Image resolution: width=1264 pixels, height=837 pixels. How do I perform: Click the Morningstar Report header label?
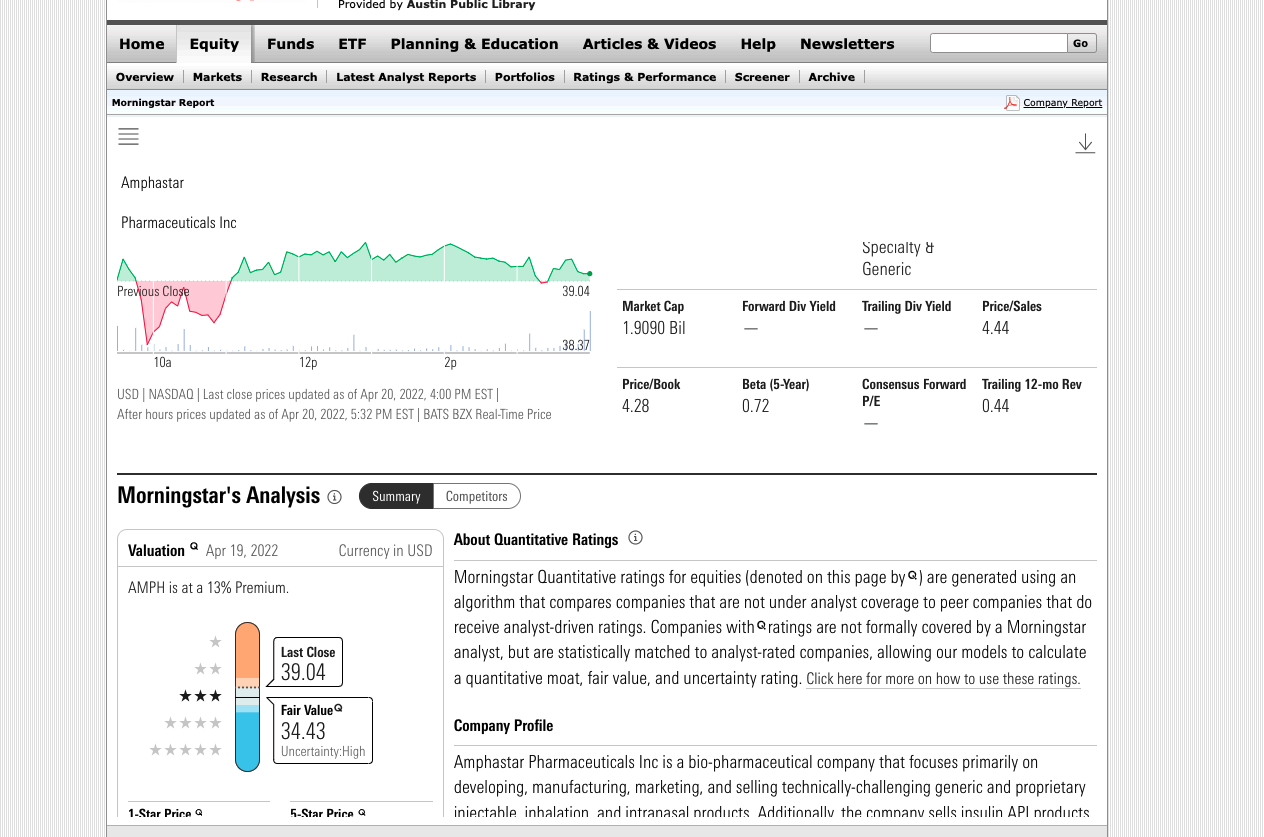coord(163,102)
